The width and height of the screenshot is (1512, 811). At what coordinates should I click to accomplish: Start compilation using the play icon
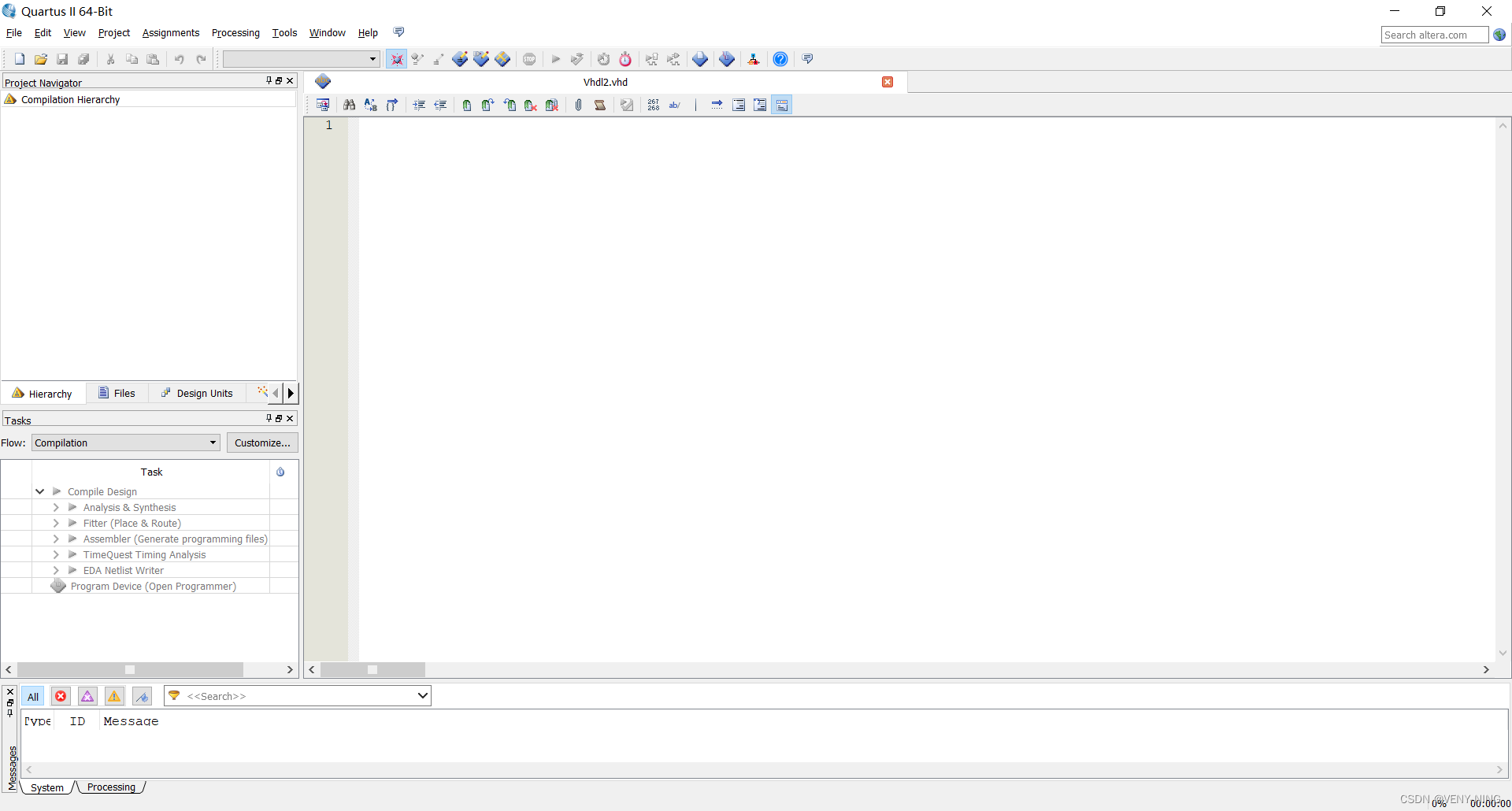pos(555,59)
